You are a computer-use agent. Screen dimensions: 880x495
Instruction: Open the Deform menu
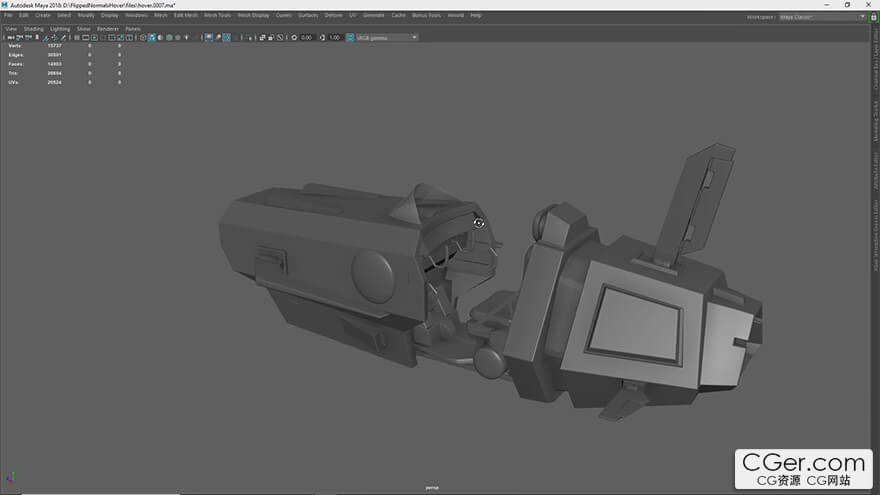click(334, 15)
